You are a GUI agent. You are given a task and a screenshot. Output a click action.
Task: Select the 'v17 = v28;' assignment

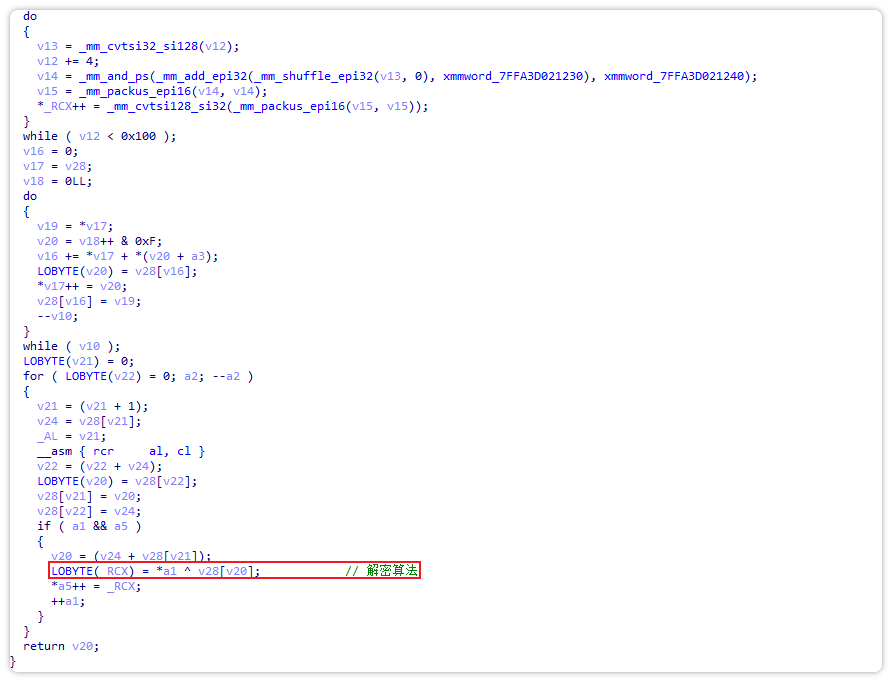[x=57, y=166]
